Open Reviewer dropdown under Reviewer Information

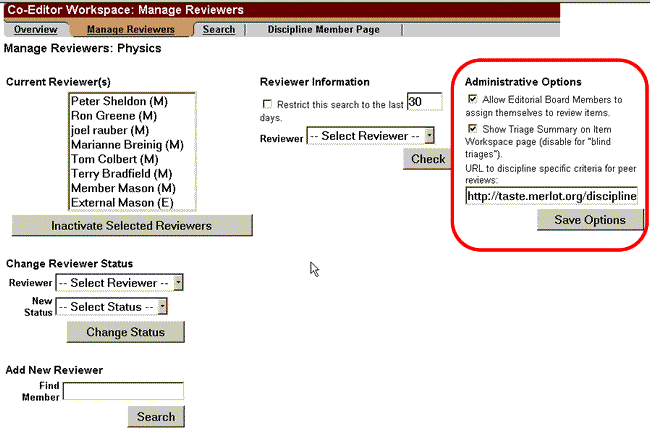(370, 135)
